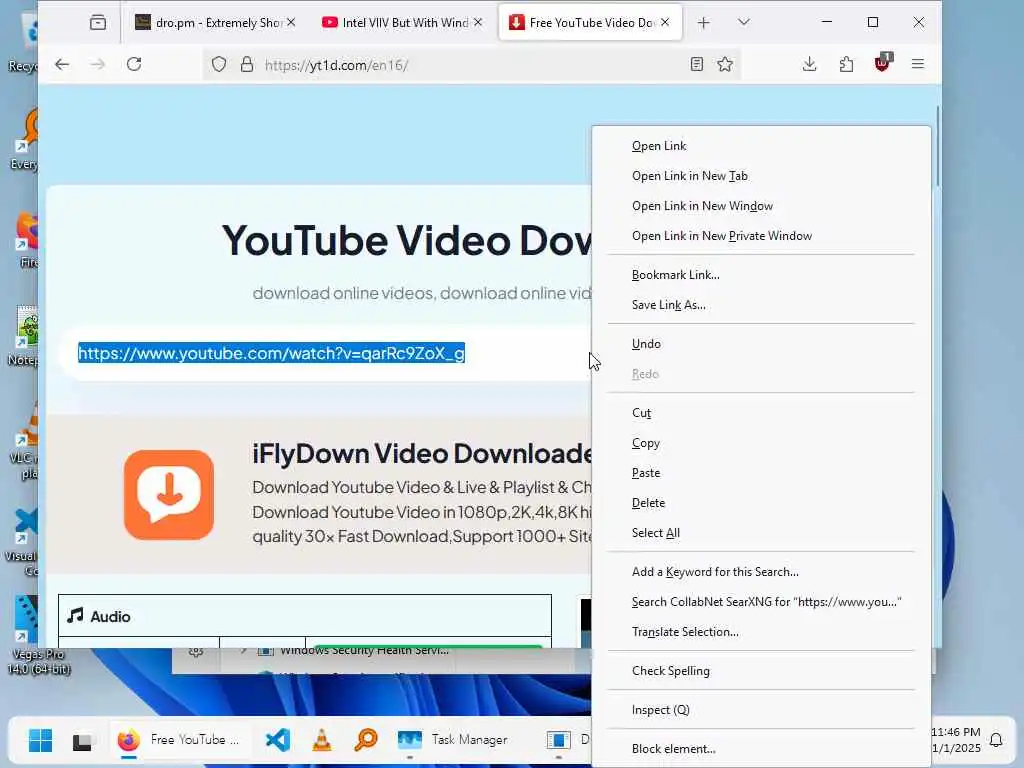Screen dimensions: 1024x768
Task: Open the uBlock Origin extension icon
Action: click(x=883, y=63)
